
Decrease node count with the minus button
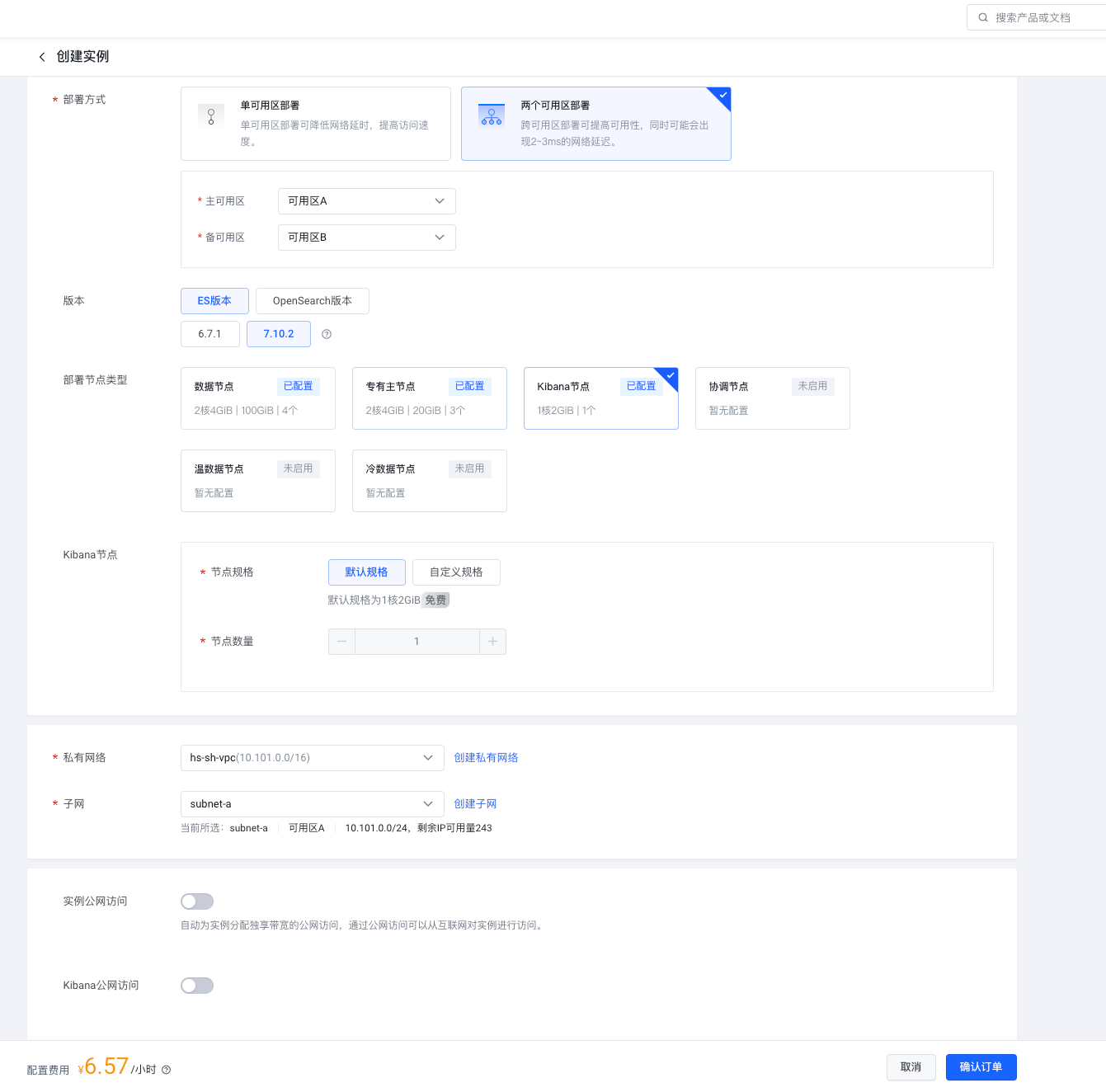click(x=341, y=642)
